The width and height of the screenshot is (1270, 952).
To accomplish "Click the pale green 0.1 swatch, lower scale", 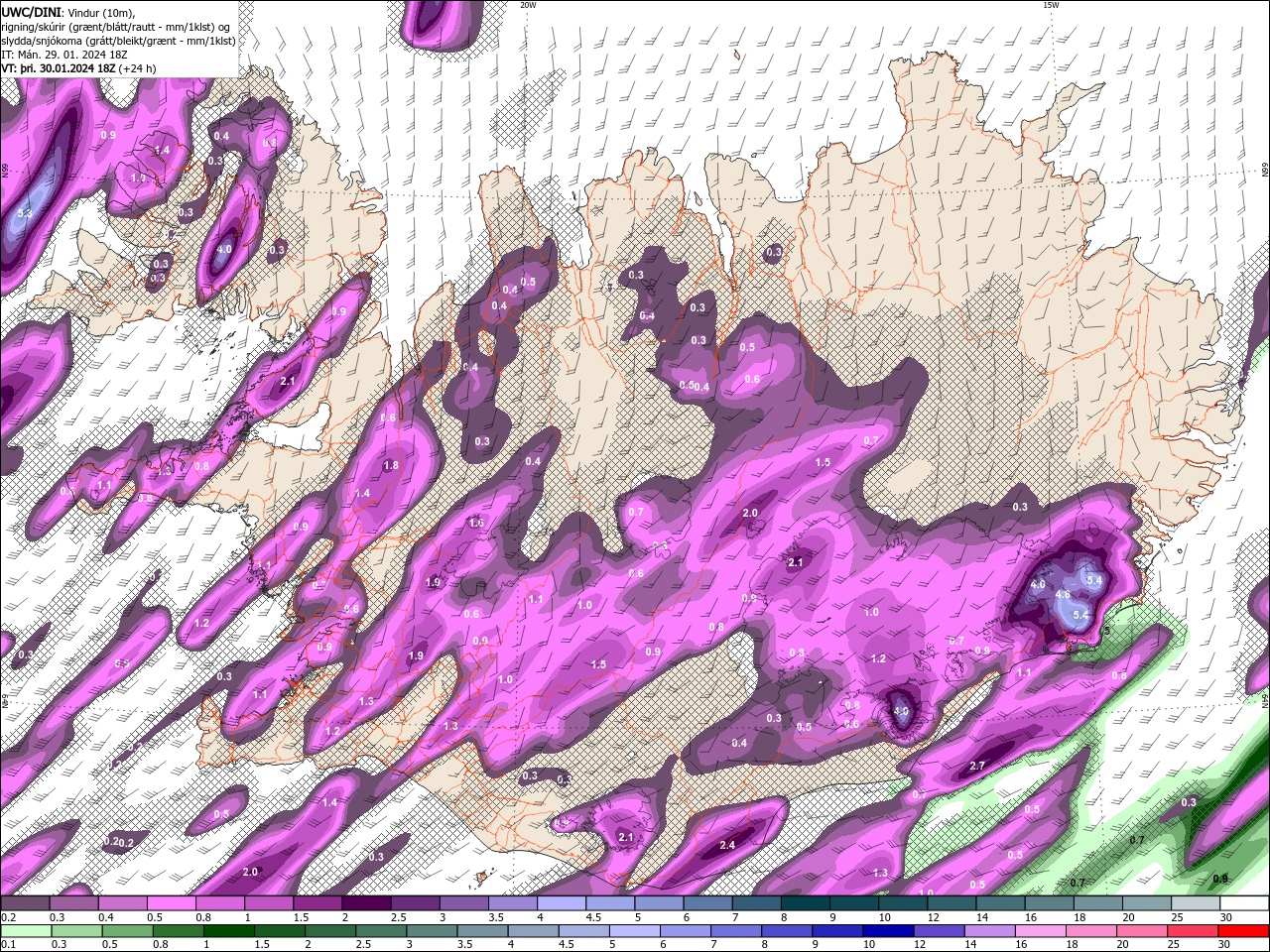I will pos(26,931).
